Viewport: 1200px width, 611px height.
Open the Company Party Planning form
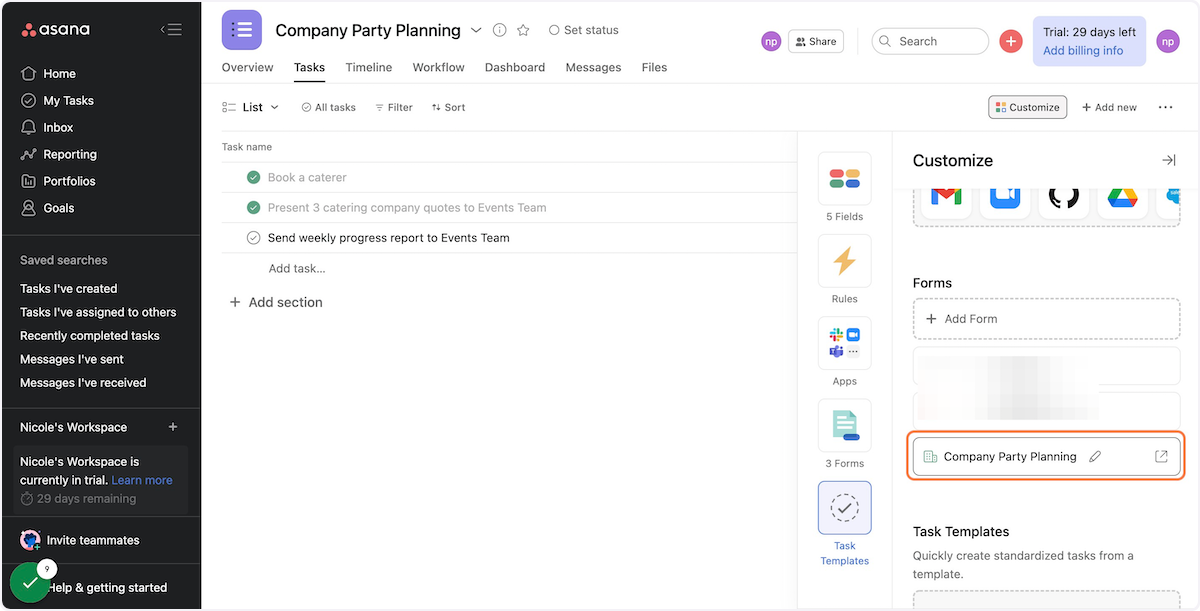tap(1047, 456)
